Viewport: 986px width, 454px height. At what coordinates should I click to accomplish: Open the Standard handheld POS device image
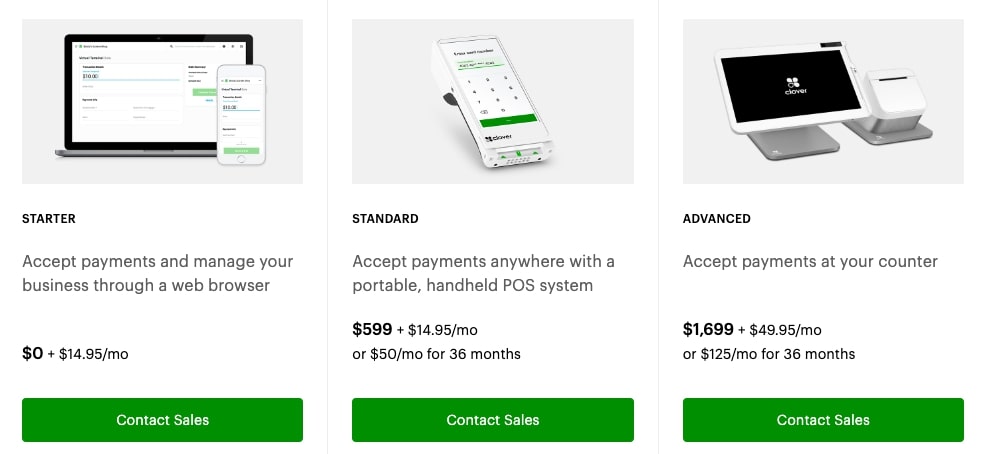coord(492,101)
